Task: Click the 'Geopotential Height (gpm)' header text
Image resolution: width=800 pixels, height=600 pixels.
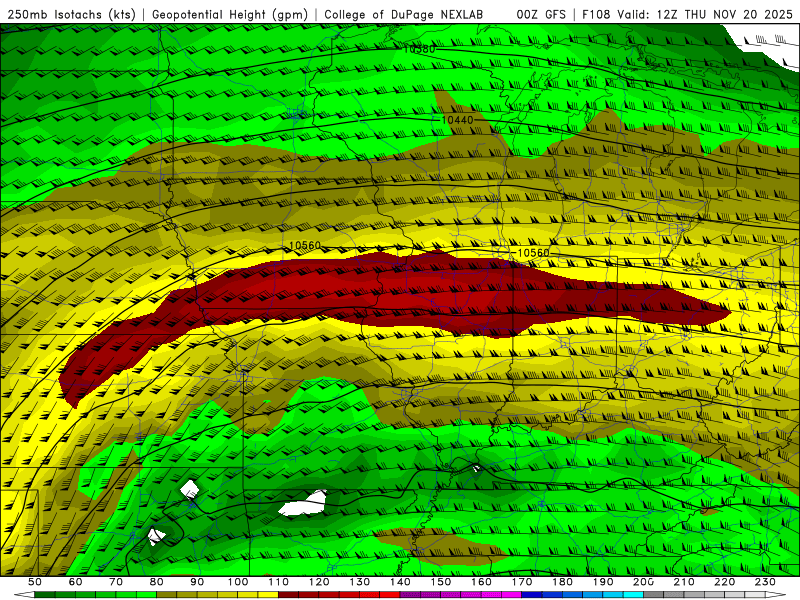Action: (x=230, y=14)
